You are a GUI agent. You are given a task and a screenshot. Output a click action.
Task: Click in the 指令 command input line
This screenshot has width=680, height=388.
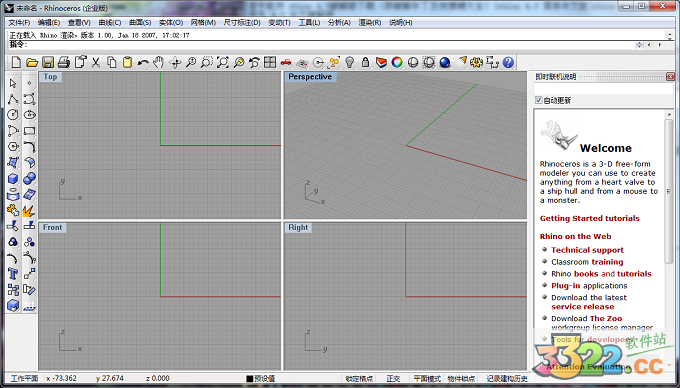click(330, 45)
